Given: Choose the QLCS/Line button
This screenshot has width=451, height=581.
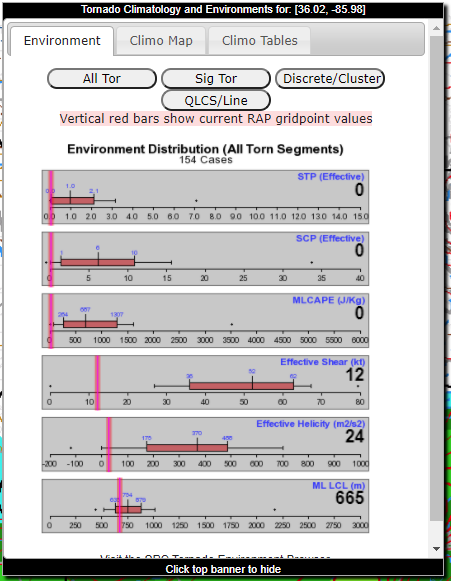Looking at the screenshot, I should click(x=216, y=100).
